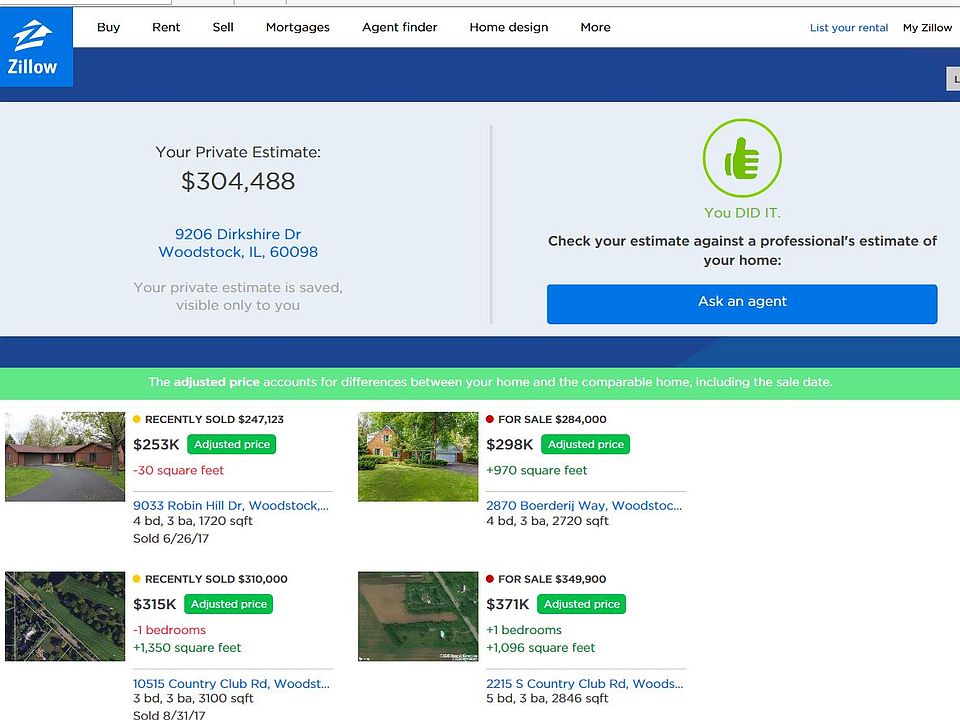The height and width of the screenshot is (720, 960).
Task: Click "3 bd, 3 ba, 3100 sqft" text
Action: 193,699
